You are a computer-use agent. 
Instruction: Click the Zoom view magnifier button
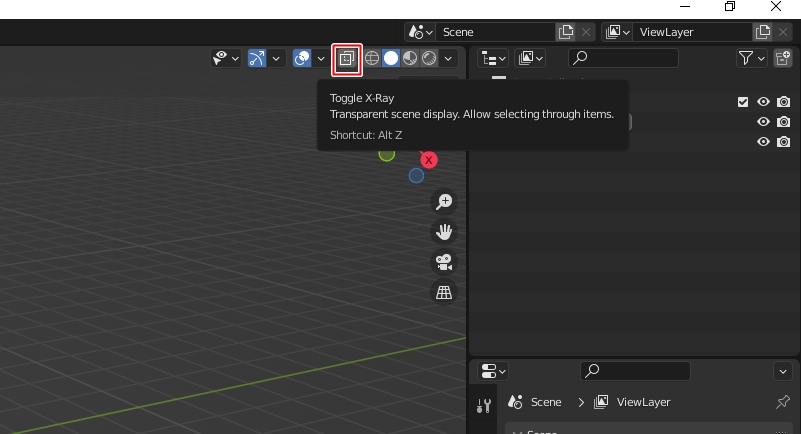tap(444, 202)
